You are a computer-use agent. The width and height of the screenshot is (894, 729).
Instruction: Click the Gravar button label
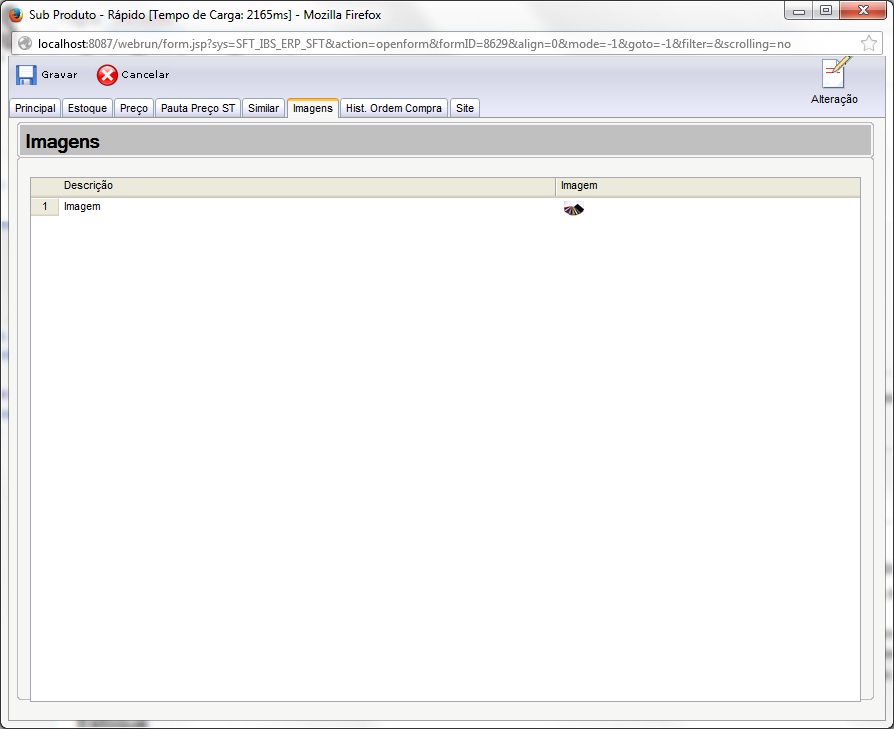(59, 75)
